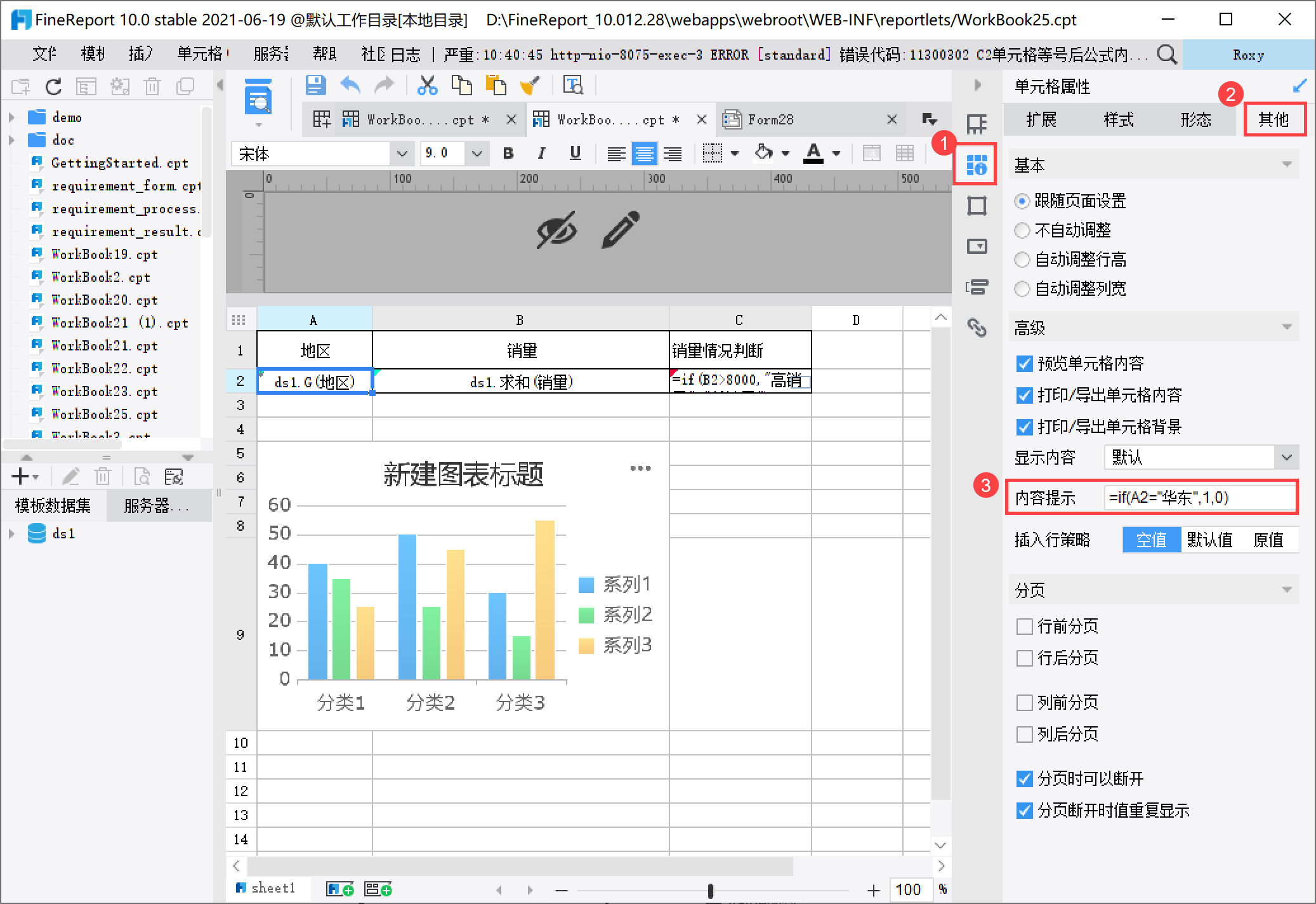Open the cell attributes panel icon

tap(976, 164)
